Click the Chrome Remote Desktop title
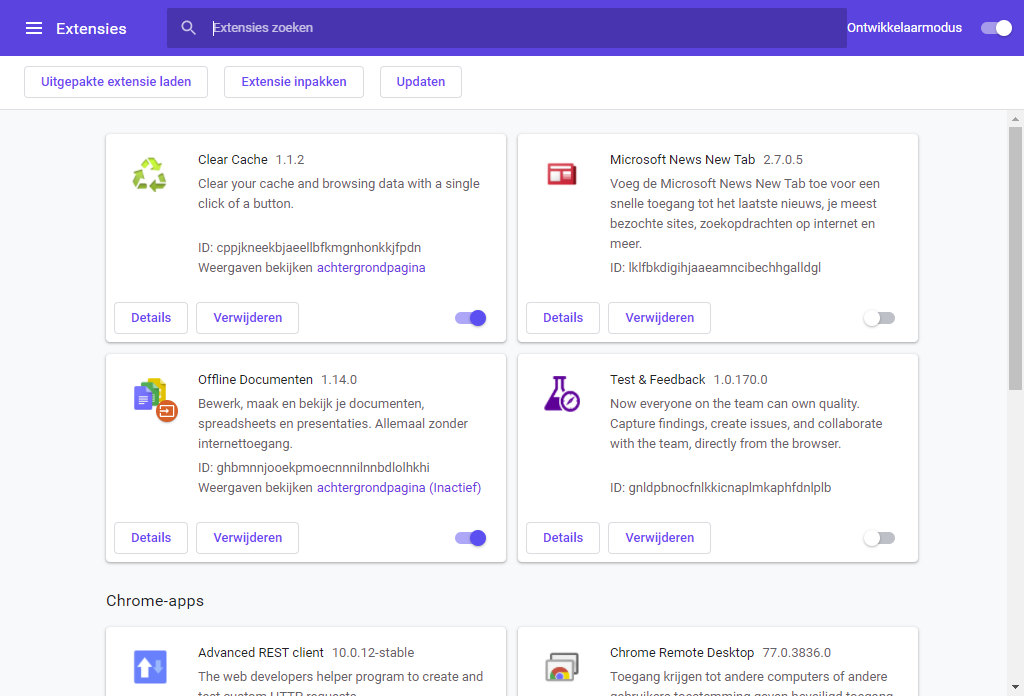1024x696 pixels. pos(682,653)
